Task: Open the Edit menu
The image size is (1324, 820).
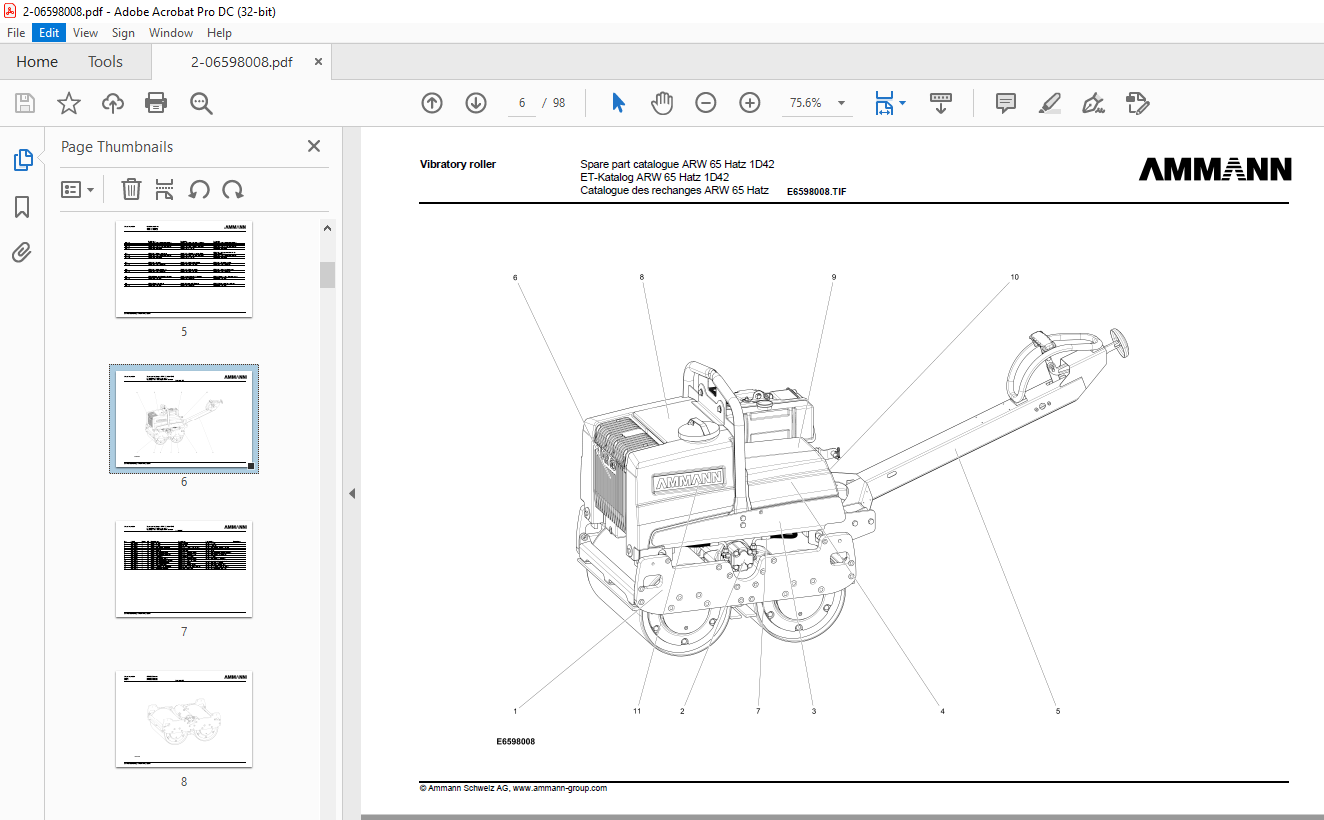Action: click(49, 33)
